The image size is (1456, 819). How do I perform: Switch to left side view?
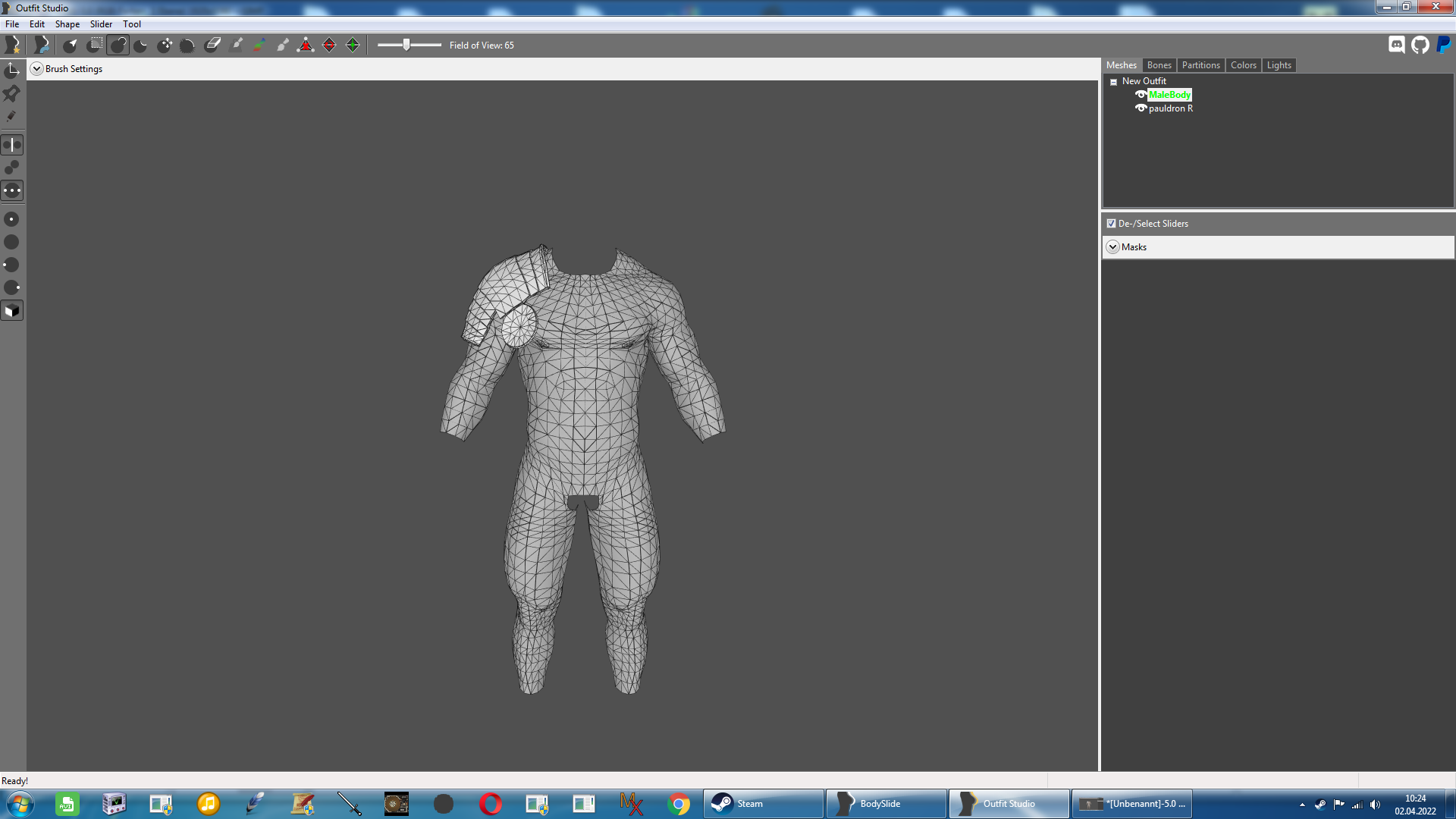point(12,265)
